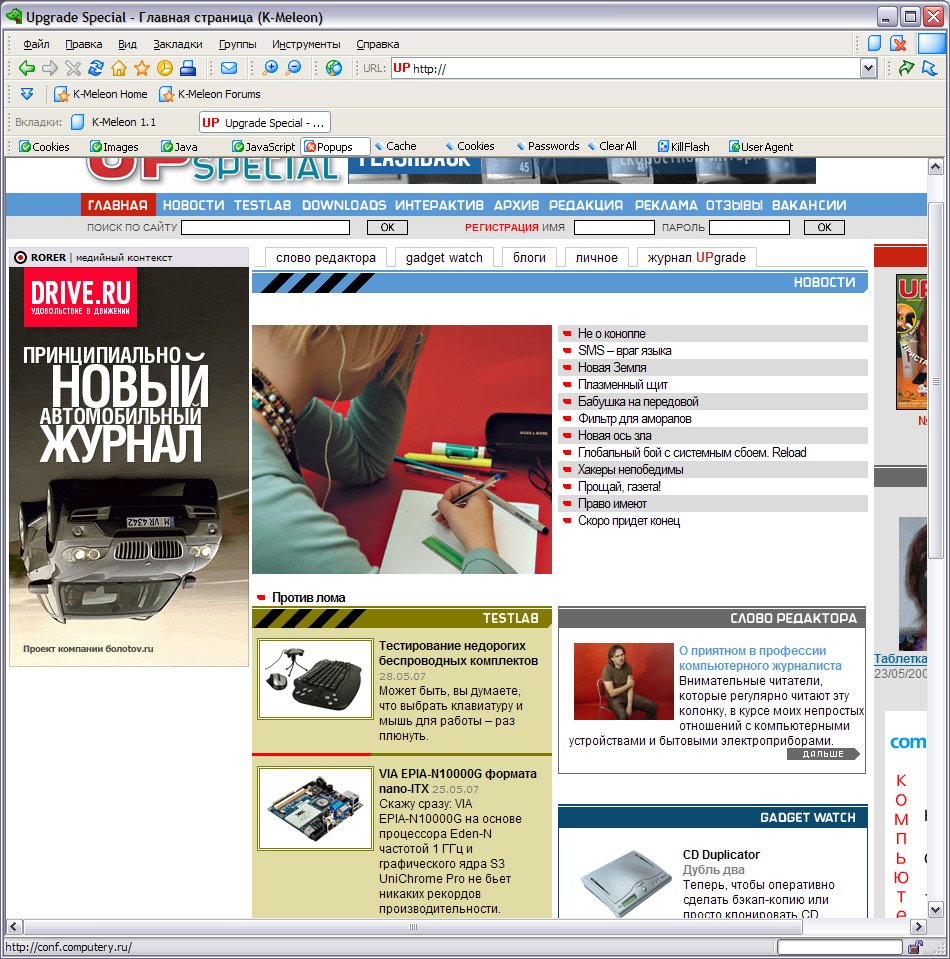Click the blue arrow search icon at toolbar end
Screen dimensions: 950x959
[x=930, y=68]
